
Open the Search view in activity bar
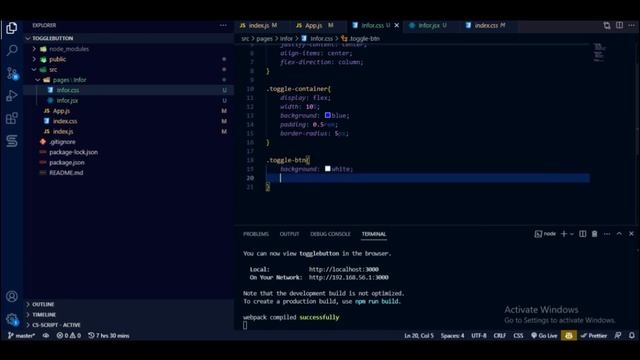click(x=12, y=50)
